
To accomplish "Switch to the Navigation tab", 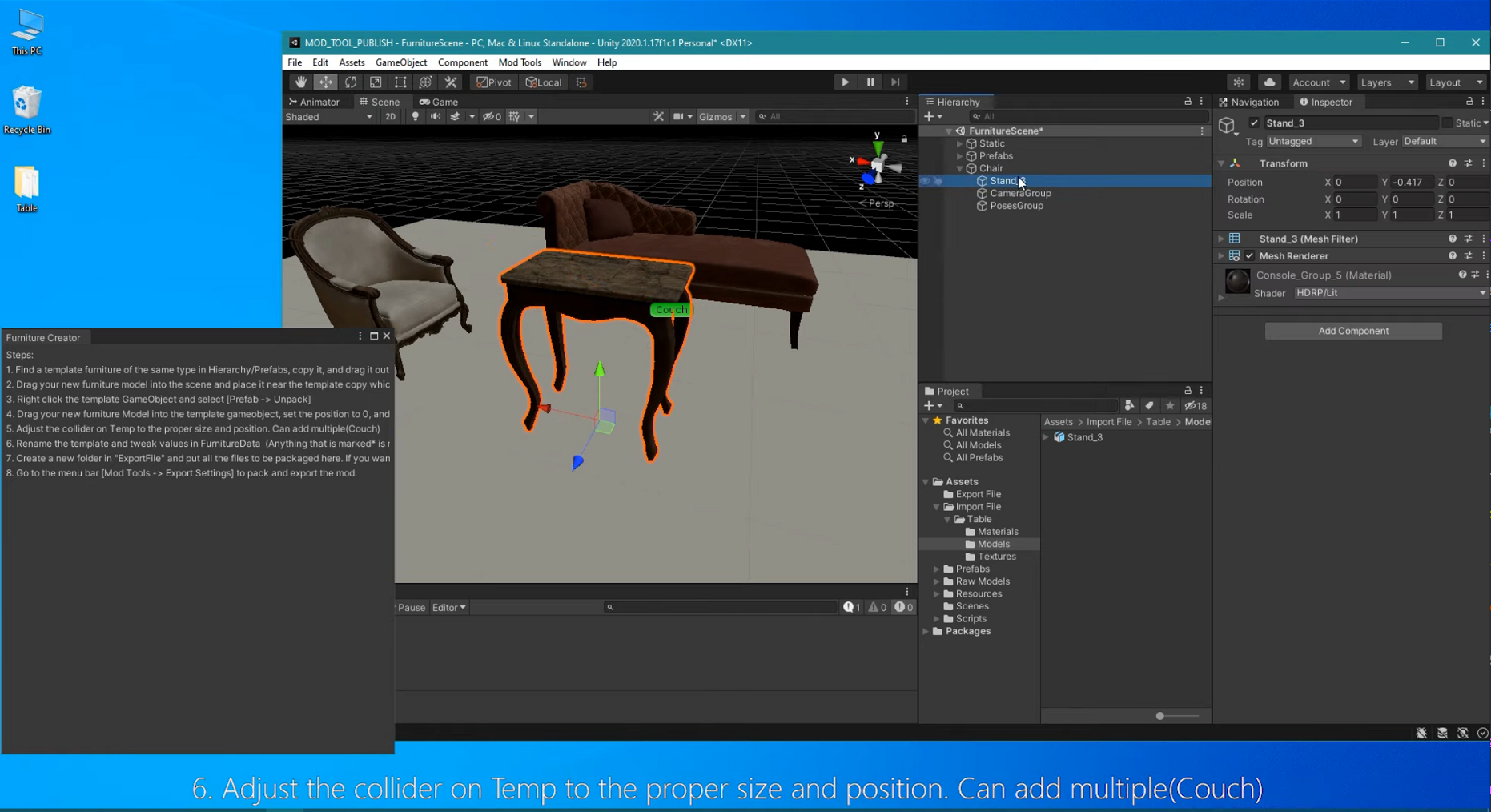I will point(1249,102).
